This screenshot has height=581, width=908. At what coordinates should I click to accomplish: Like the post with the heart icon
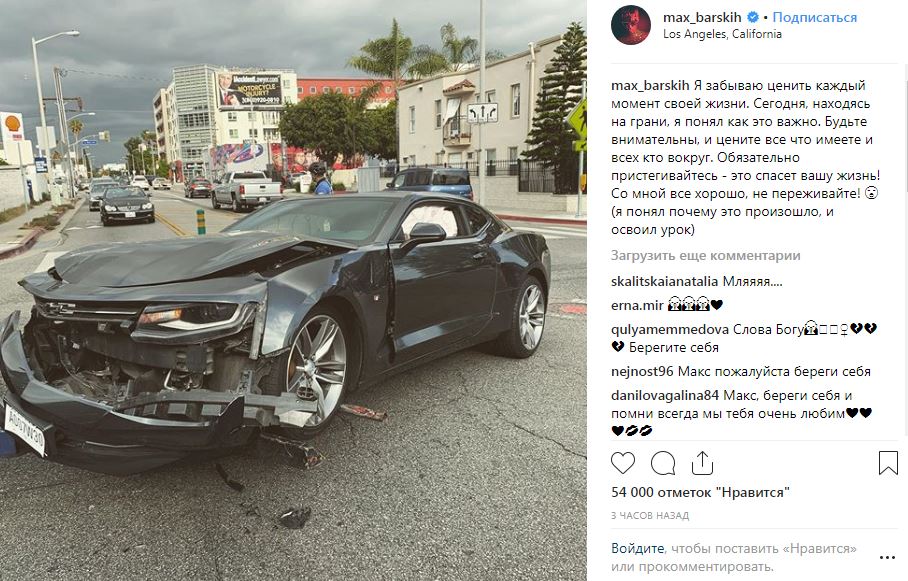[623, 463]
